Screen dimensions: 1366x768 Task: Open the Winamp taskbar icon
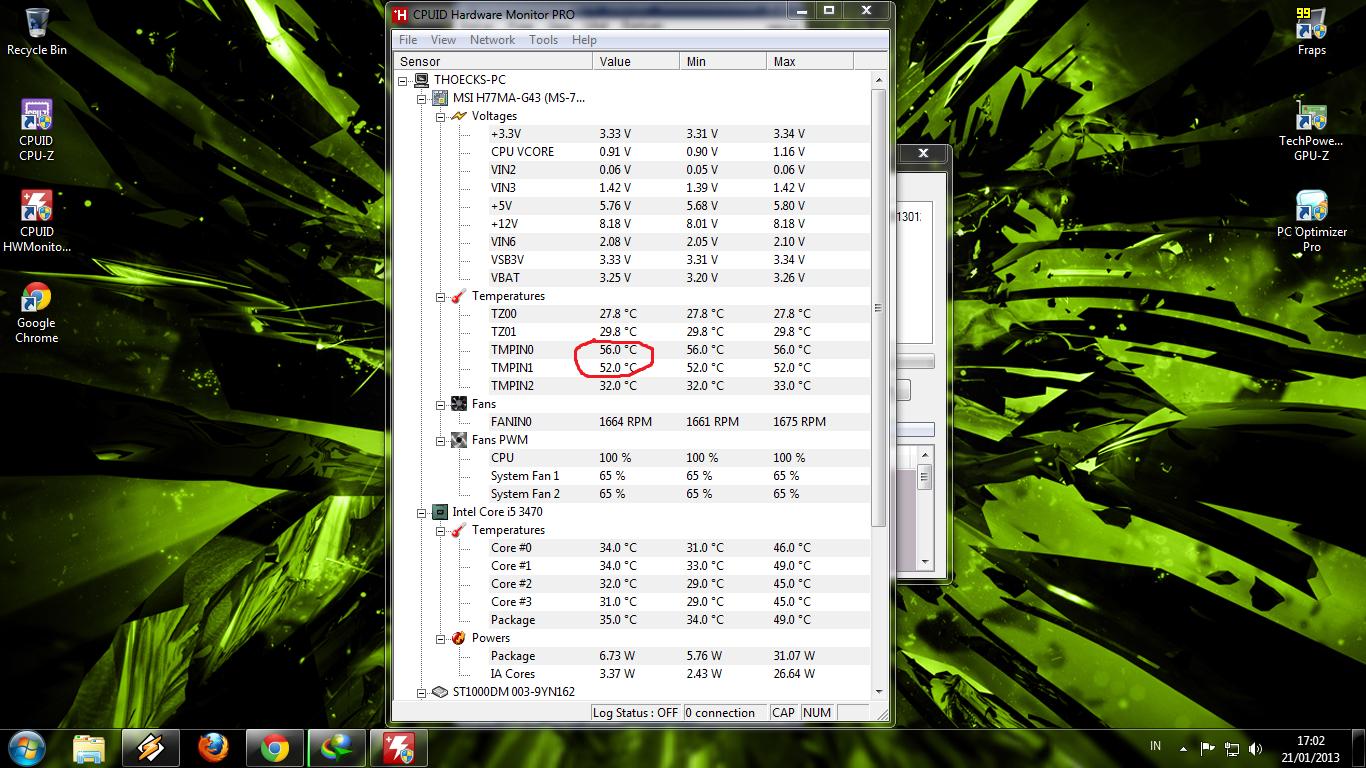(151, 748)
